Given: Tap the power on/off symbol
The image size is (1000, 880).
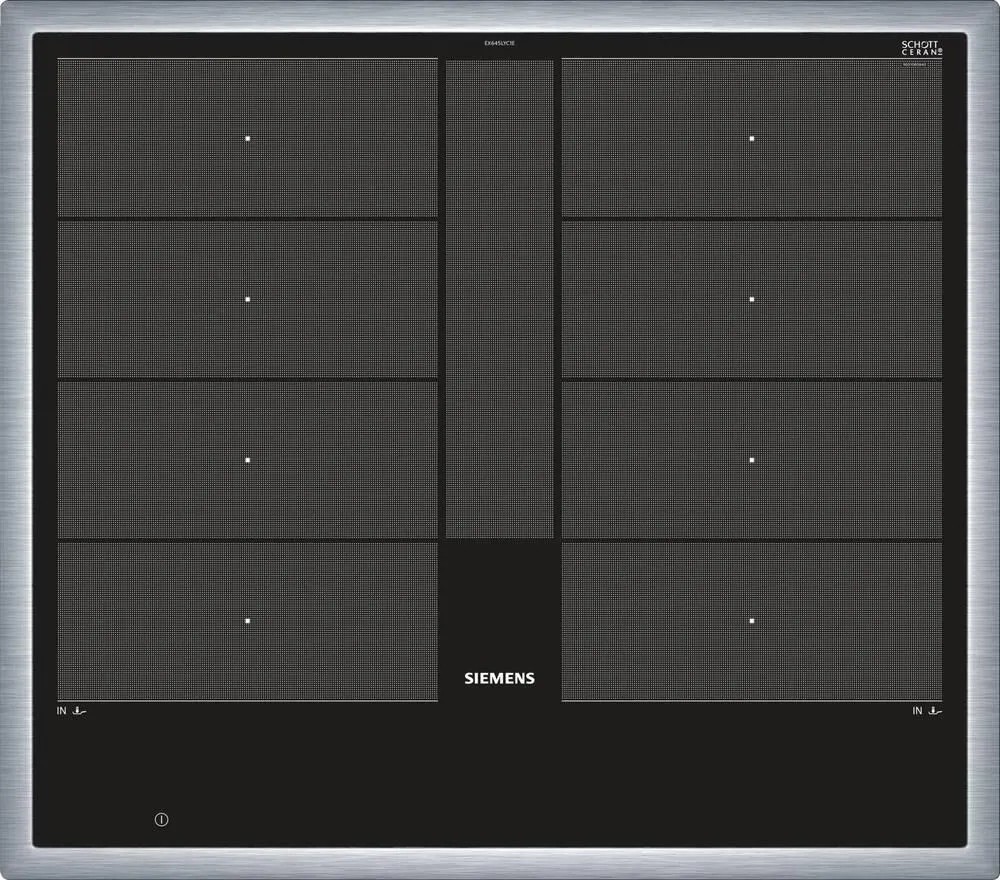Looking at the screenshot, I should pyautogui.click(x=161, y=819).
